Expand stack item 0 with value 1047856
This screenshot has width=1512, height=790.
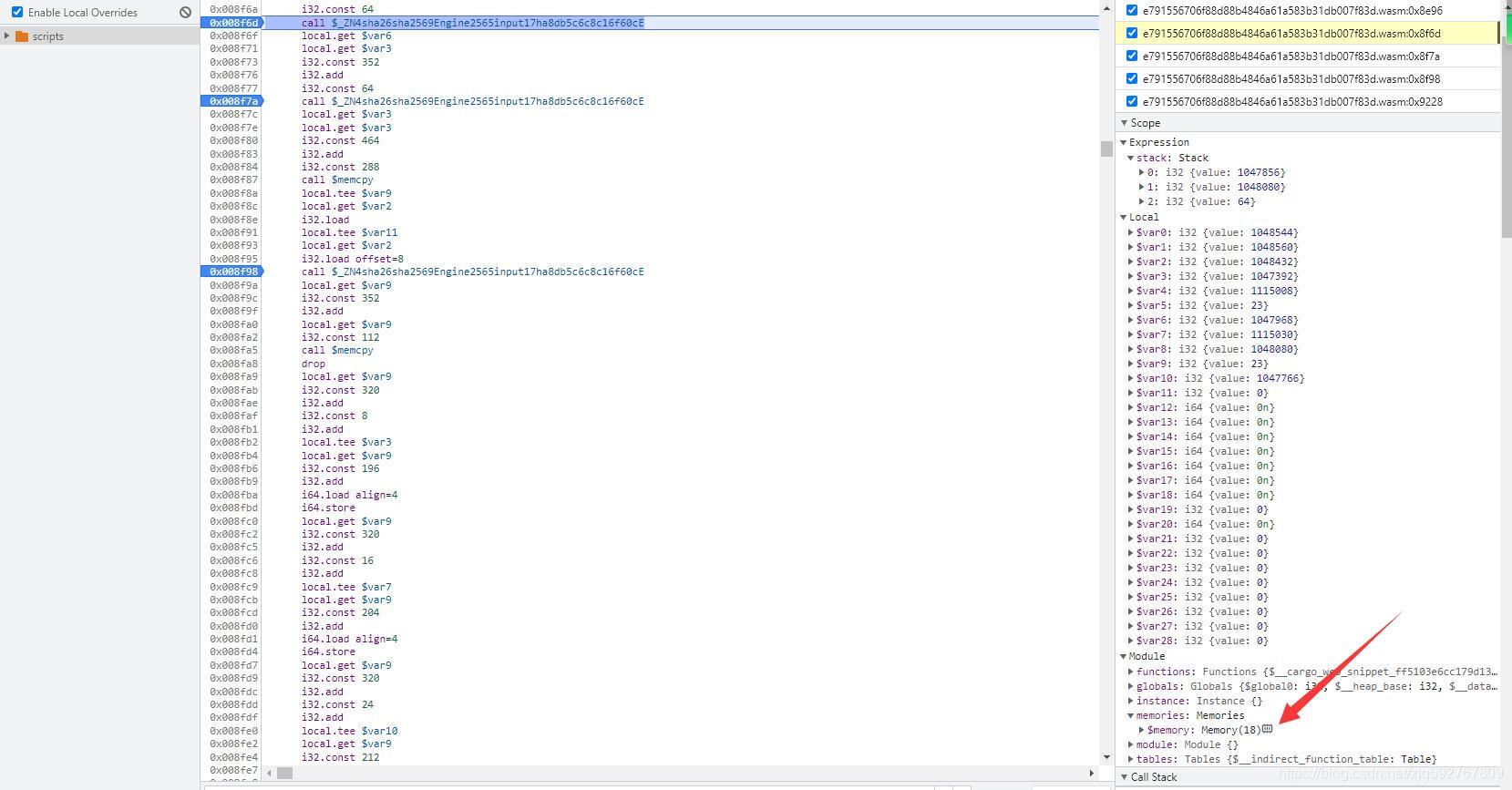click(x=1141, y=172)
